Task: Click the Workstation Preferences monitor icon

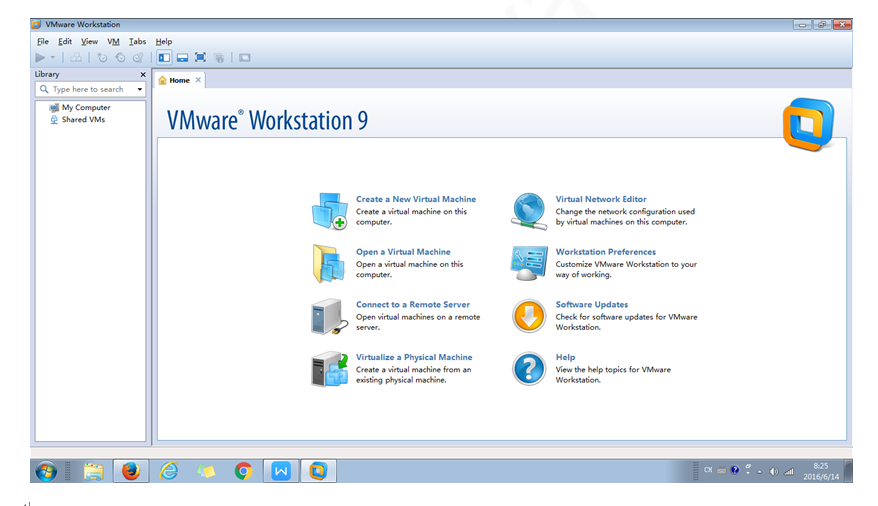Action: 529,263
